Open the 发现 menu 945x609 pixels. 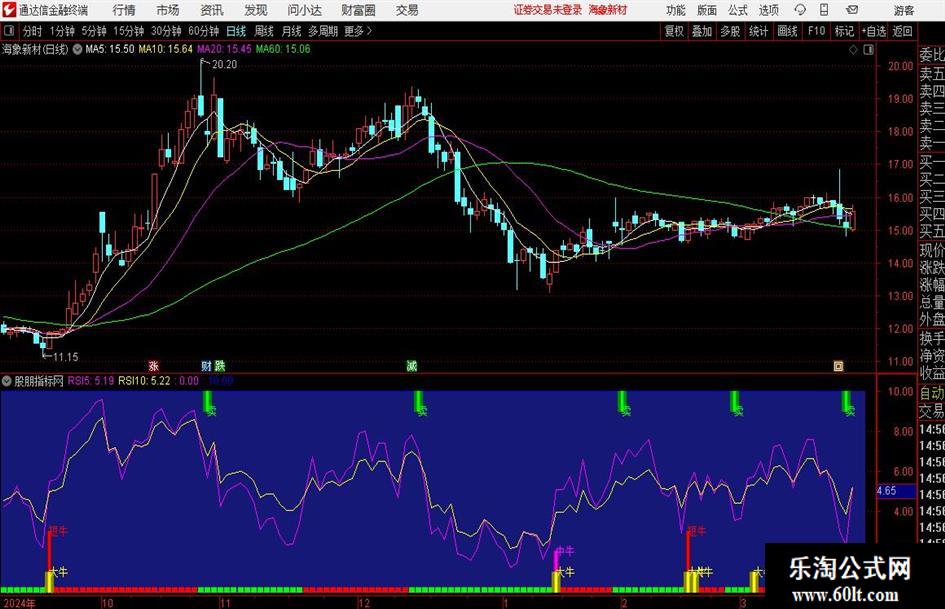pos(256,10)
